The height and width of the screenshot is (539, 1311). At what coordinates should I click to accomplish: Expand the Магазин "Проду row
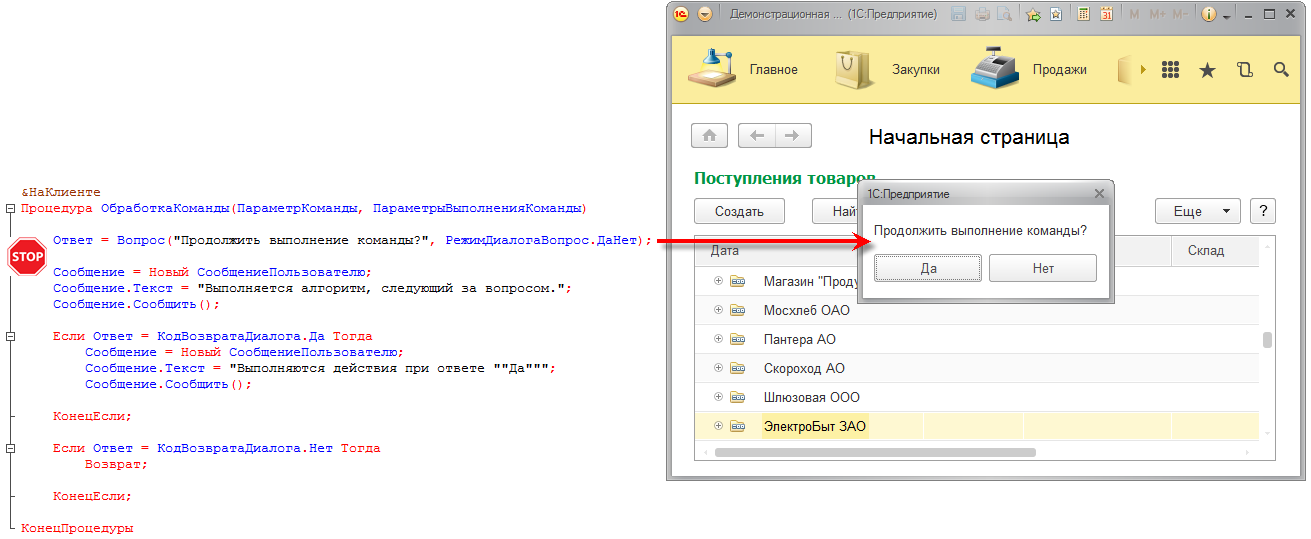point(718,281)
